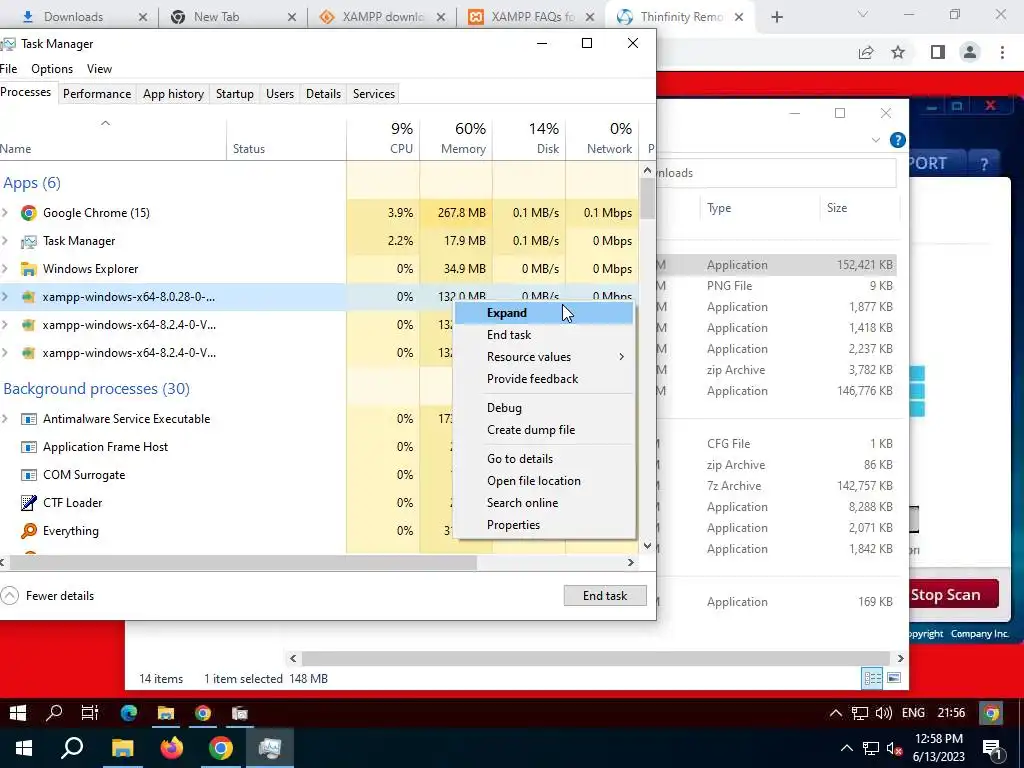
Task: Click the COM Surrogate process icon
Action: [x=28, y=475]
